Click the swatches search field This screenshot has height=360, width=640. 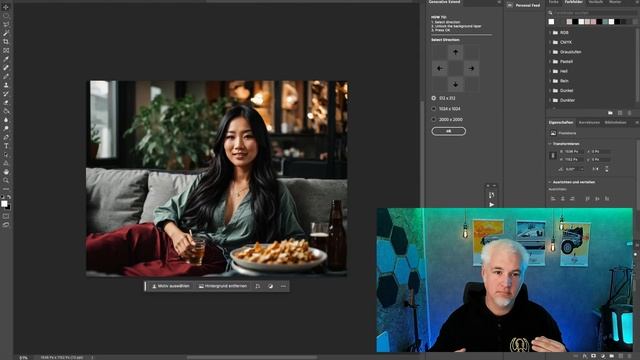(x=592, y=13)
